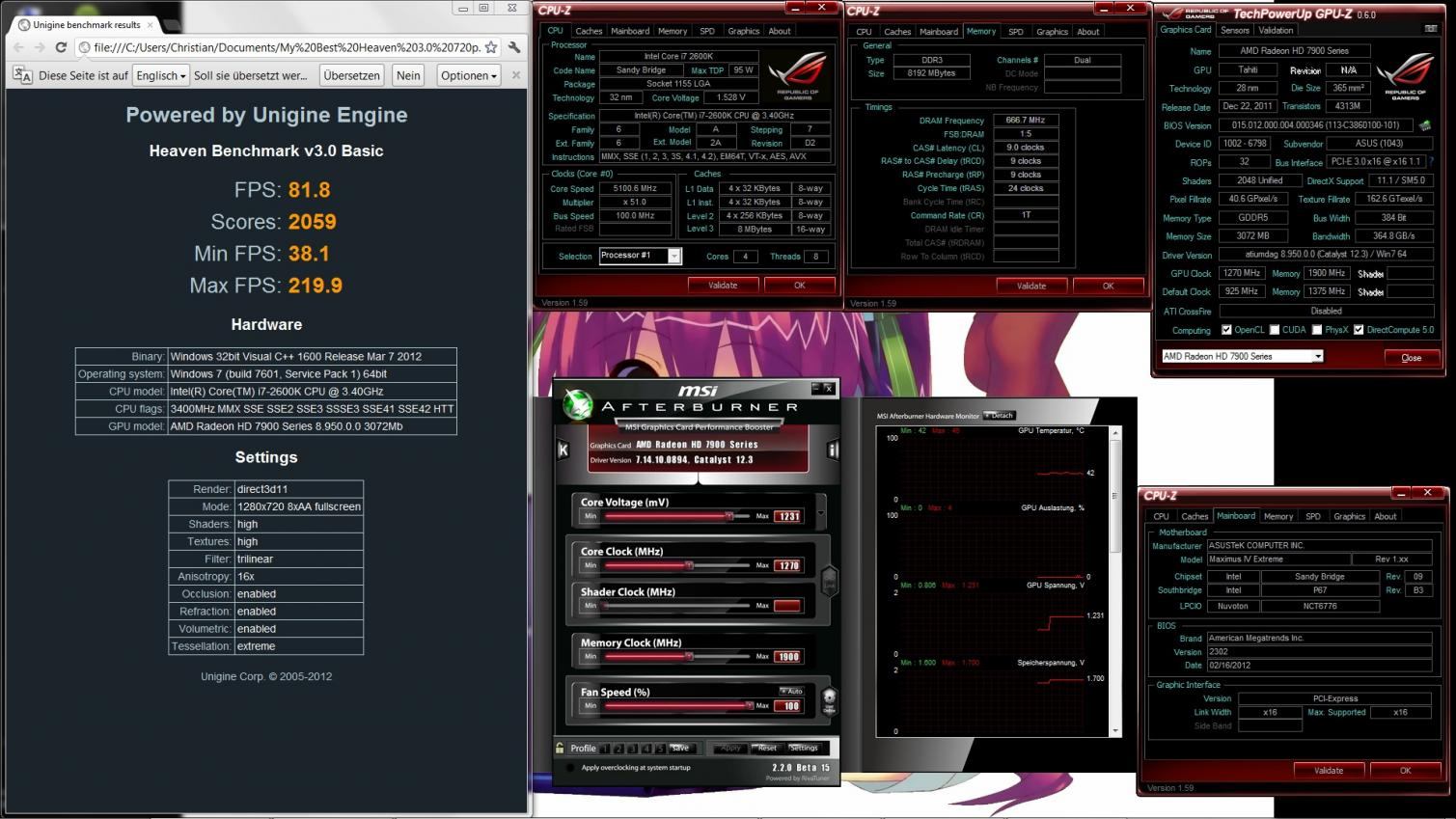Click the GPU-Z BIOS save chip icon
Viewport: 1456px width, 819px height.
point(1424,125)
